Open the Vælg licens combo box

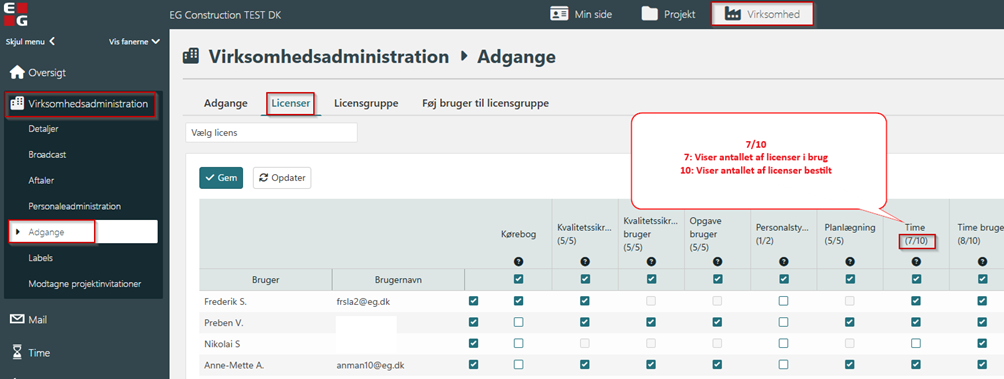coord(271,133)
